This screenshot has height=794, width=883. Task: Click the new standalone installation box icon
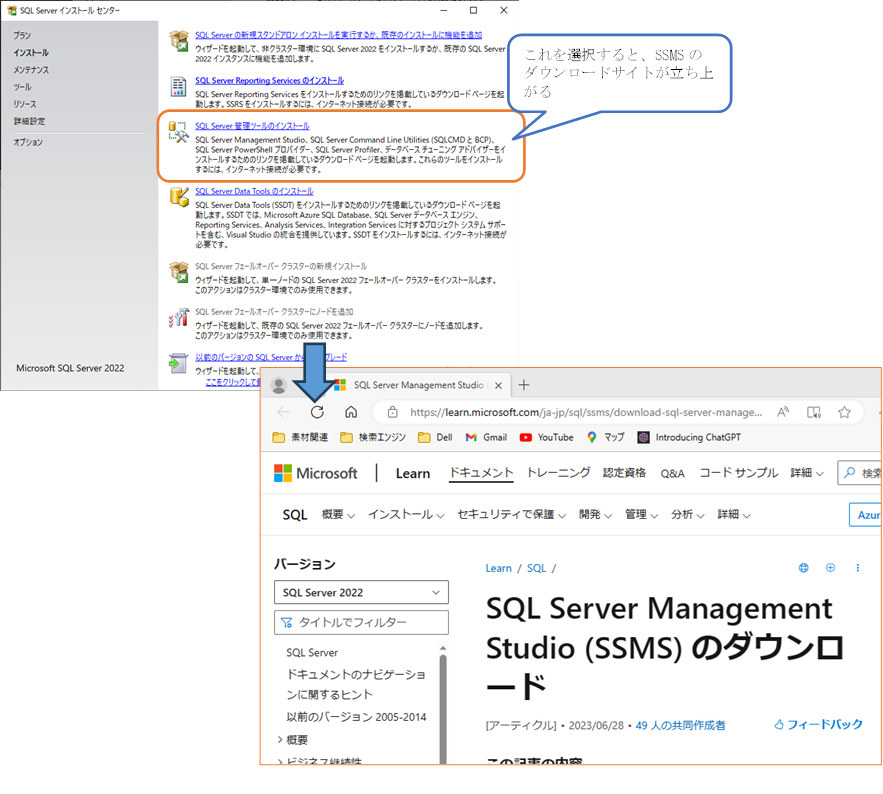[x=179, y=41]
